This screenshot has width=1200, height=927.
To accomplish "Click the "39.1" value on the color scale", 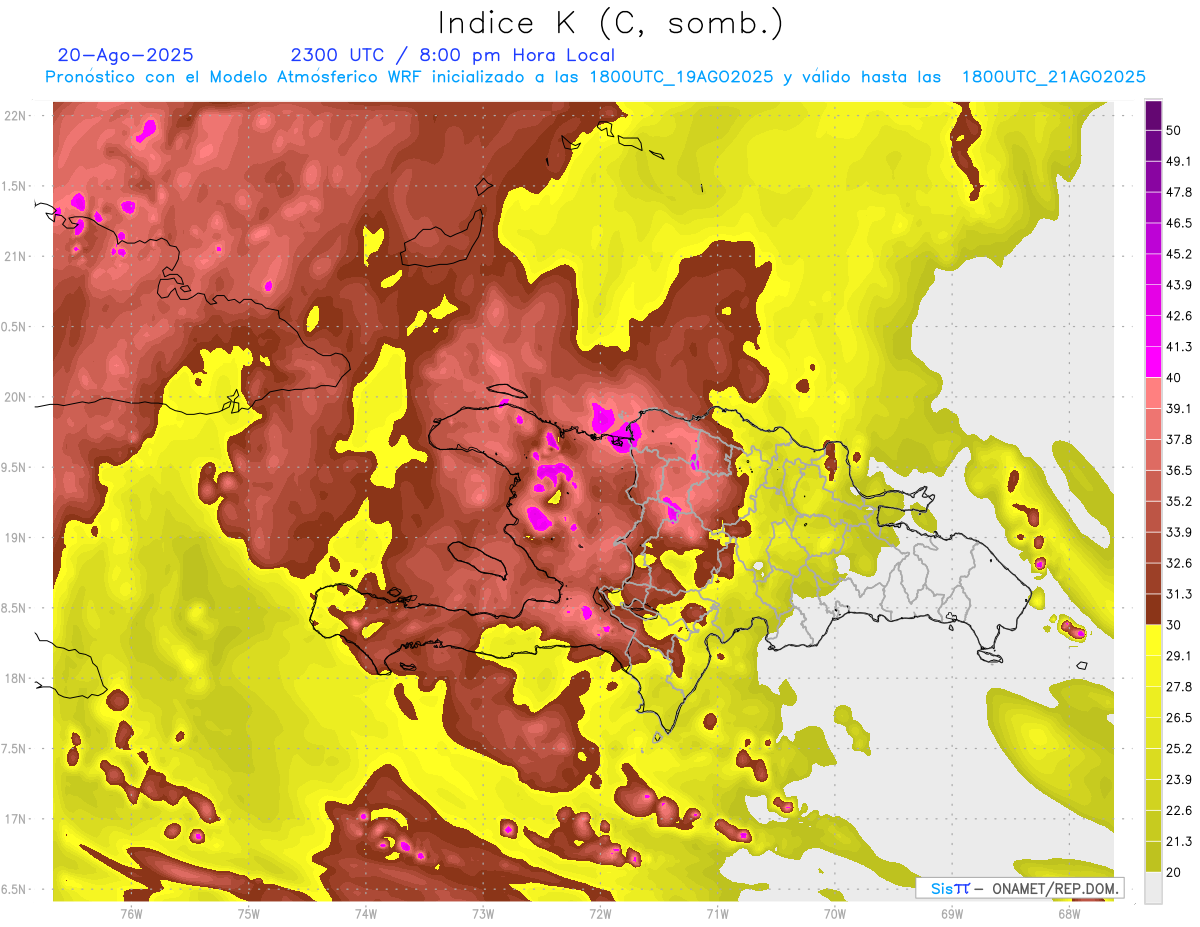I will point(1178,408).
